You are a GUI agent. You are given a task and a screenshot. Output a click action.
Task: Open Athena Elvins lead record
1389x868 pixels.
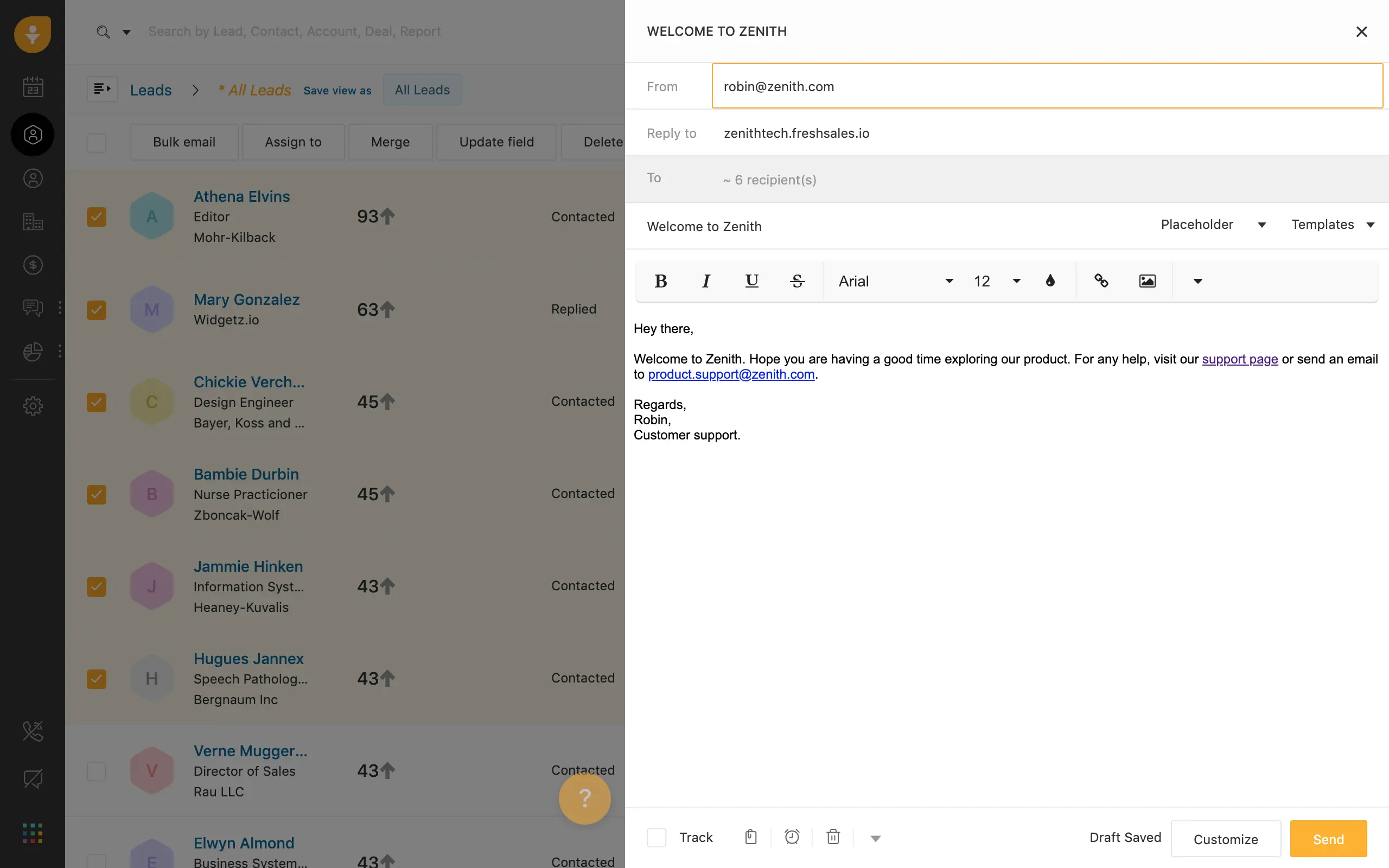(241, 196)
